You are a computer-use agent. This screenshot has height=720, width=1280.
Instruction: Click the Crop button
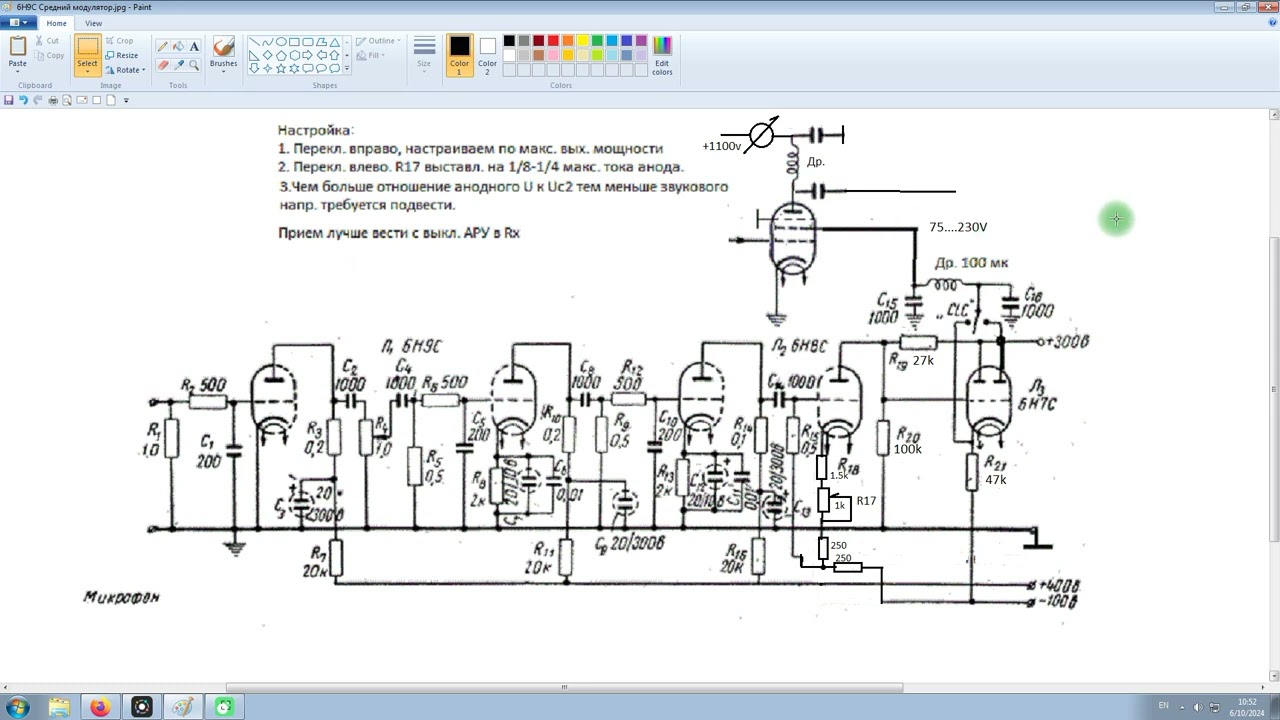119,41
